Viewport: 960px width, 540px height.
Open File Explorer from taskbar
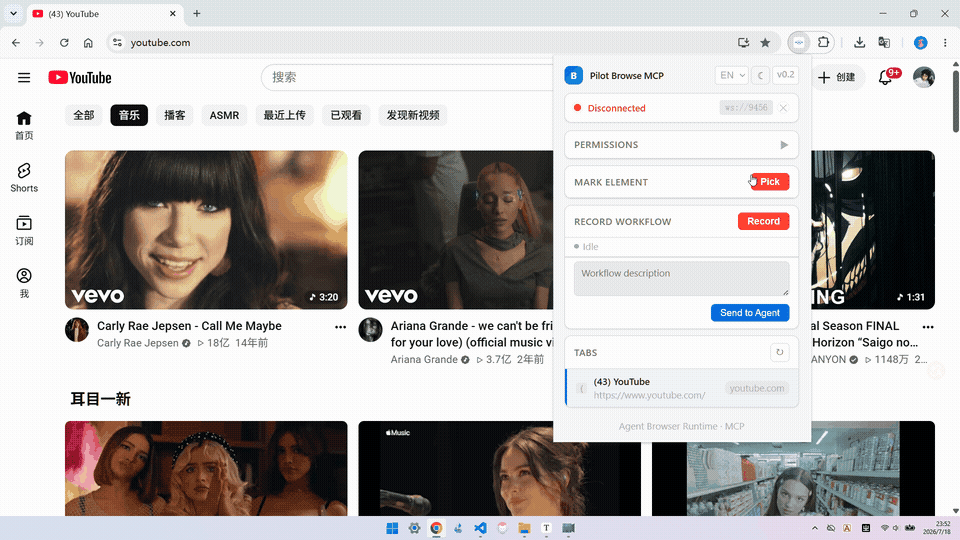coord(524,528)
